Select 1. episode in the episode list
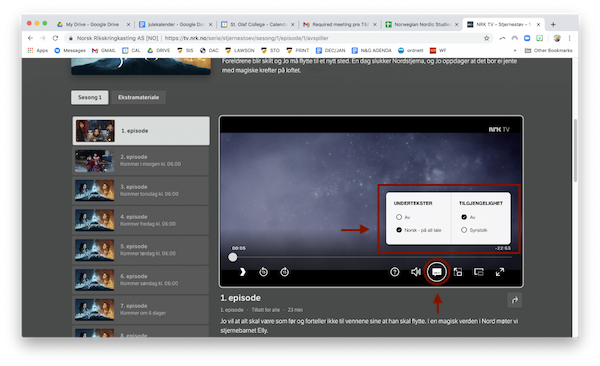Screen dimensions: 600x366 pos(141,131)
